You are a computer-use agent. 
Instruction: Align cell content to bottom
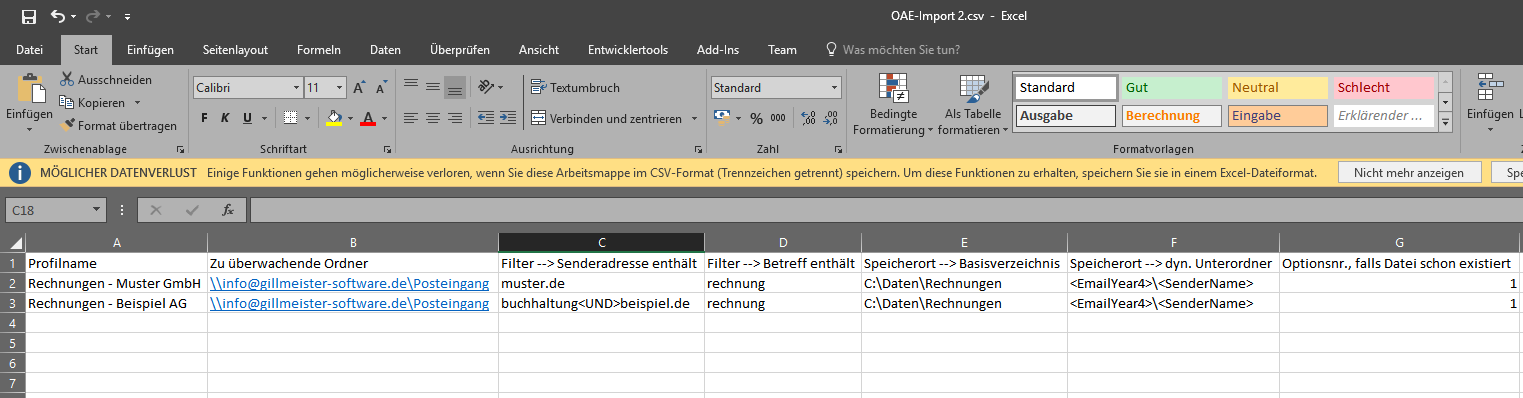tap(454, 87)
